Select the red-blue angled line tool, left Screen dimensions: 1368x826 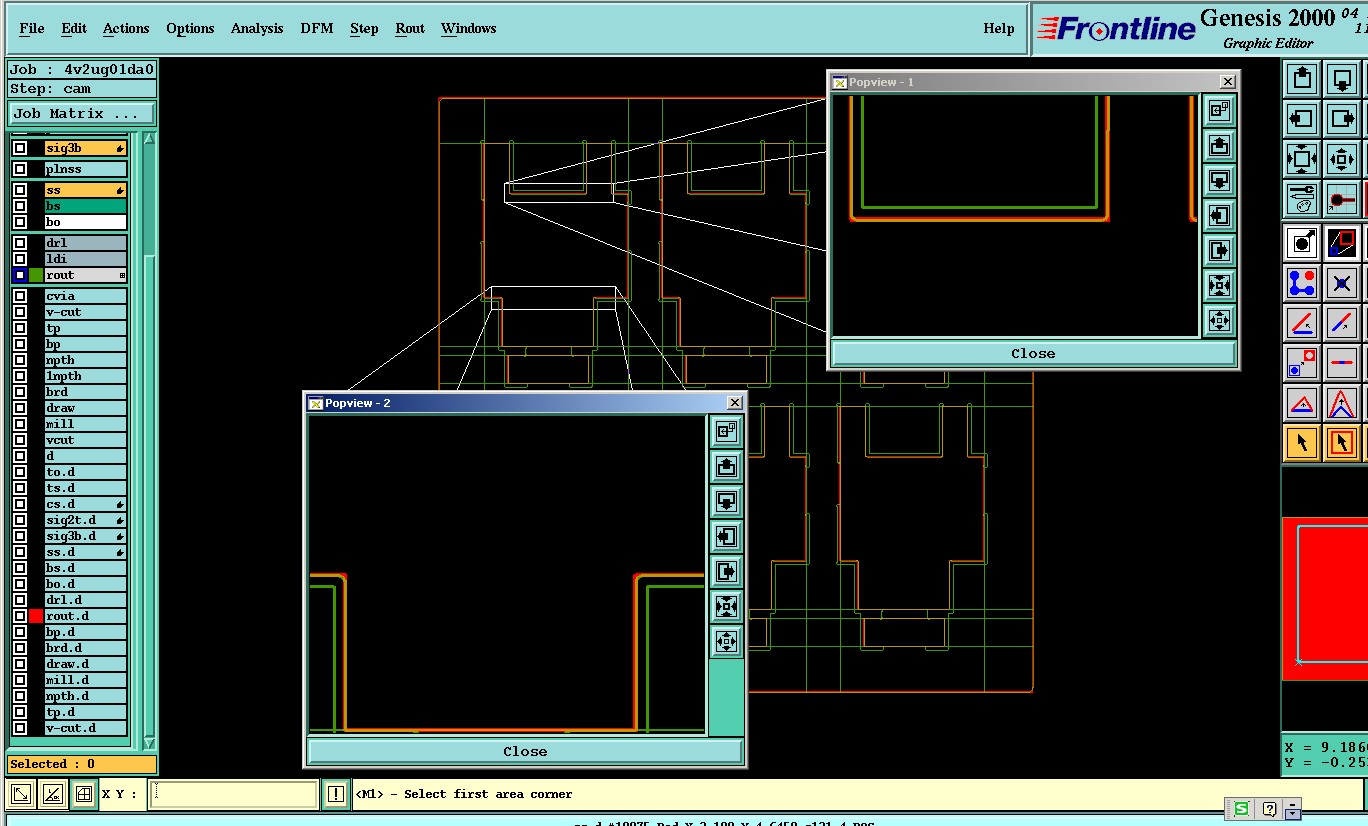[1301, 323]
